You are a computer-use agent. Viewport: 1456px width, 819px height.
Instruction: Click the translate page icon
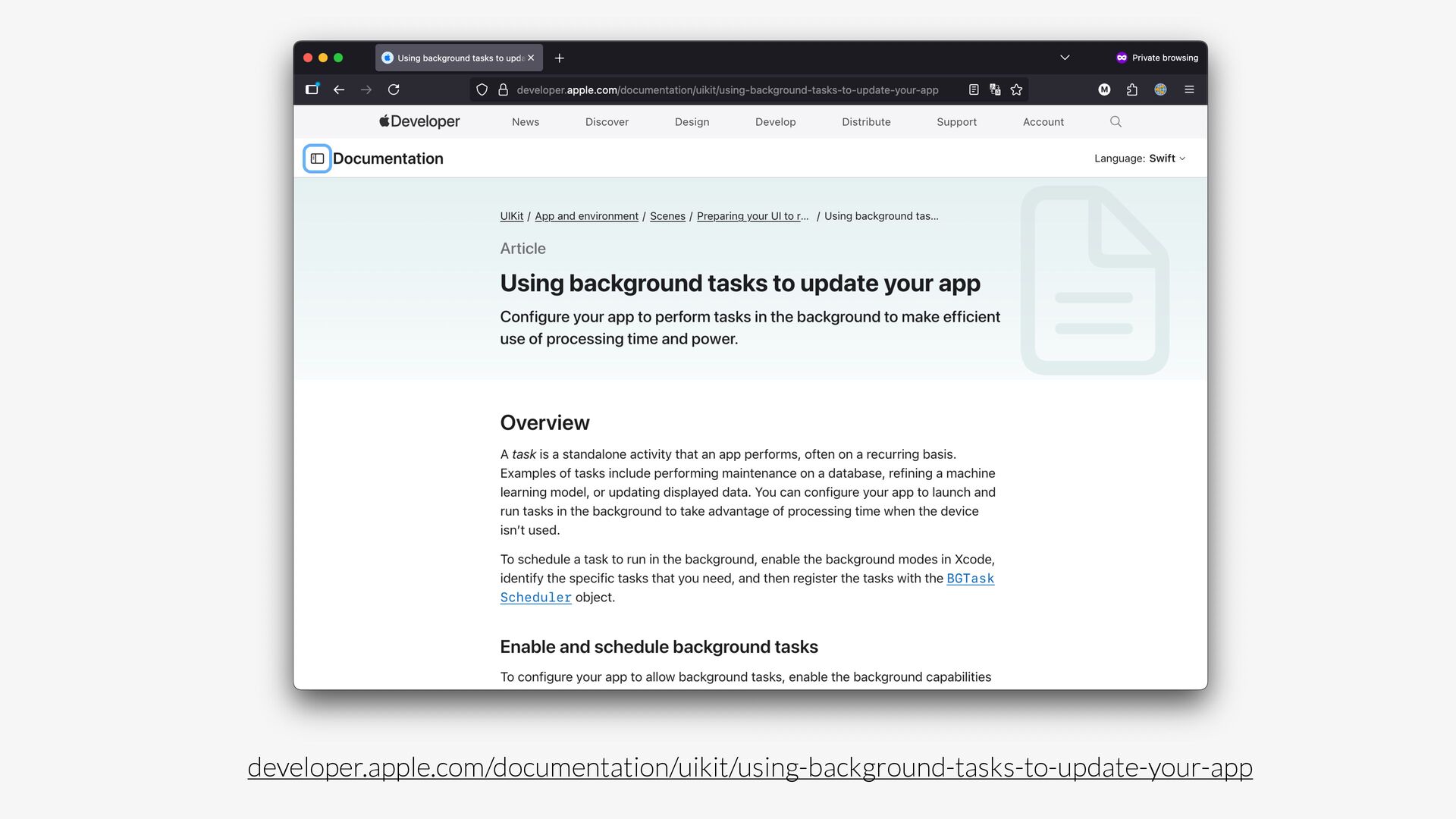pos(995,89)
